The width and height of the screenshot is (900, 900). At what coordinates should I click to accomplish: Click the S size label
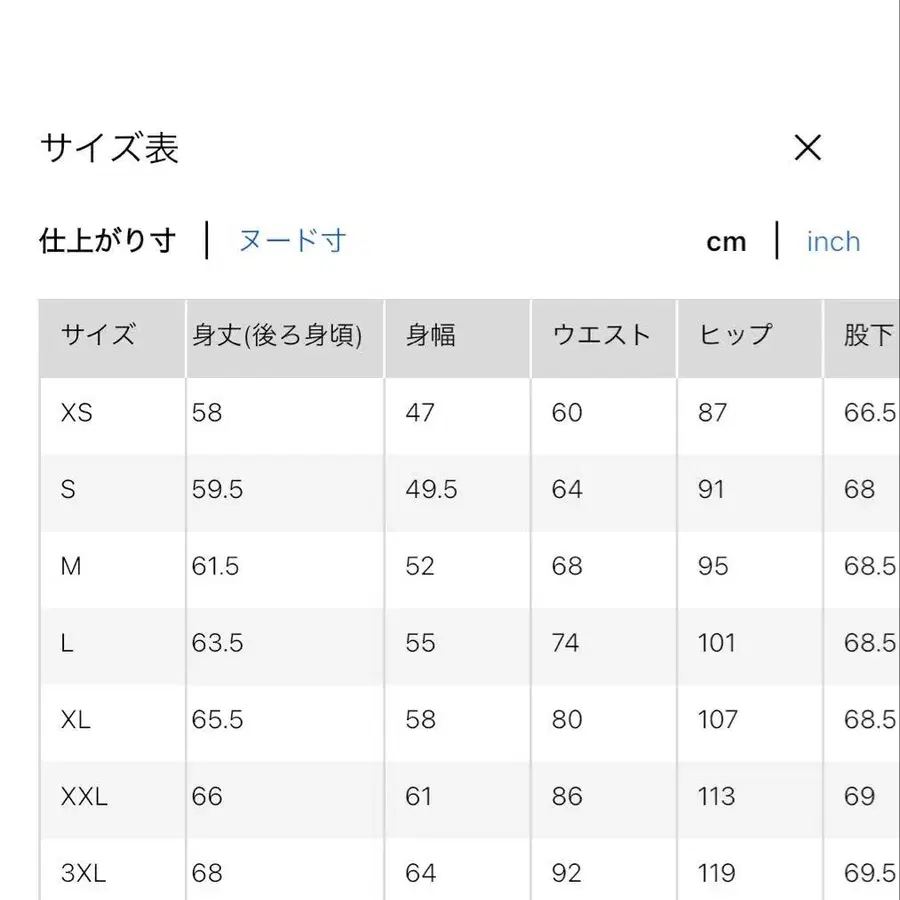(x=69, y=490)
